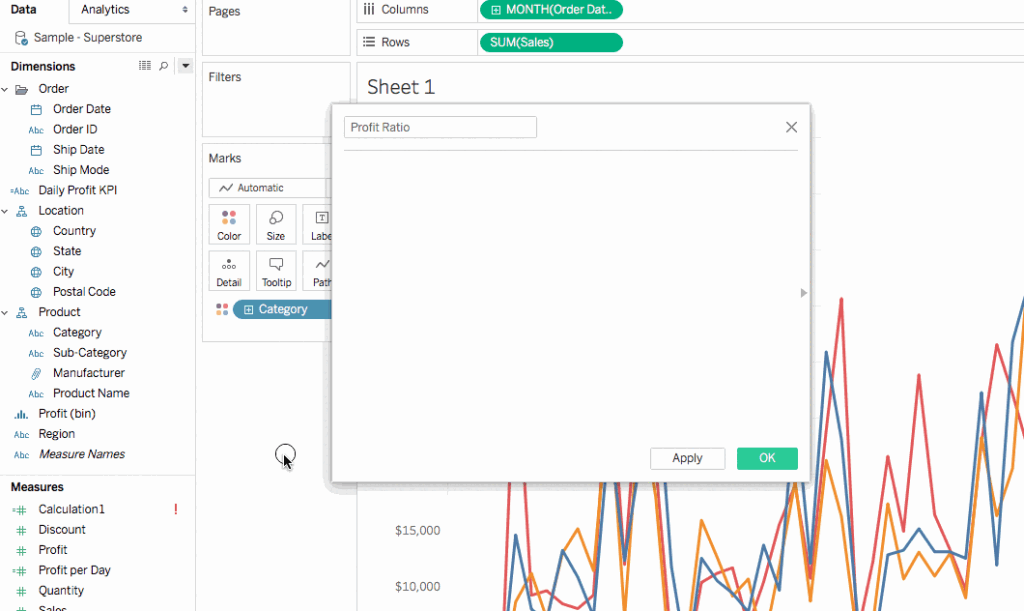The width and height of the screenshot is (1024, 611).
Task: Click the Sample - Superstore data source icon
Action: 21,38
